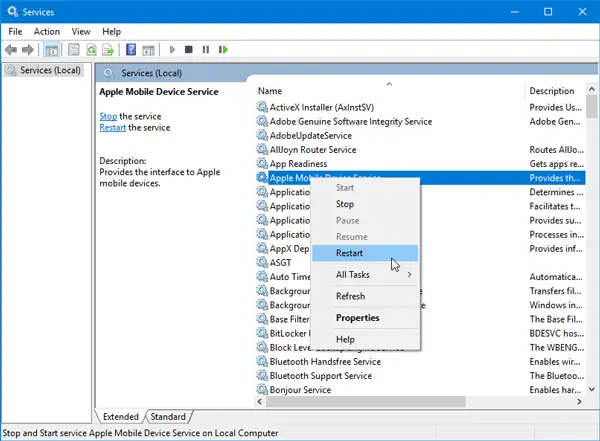Viewport: 600px width, 441px height.
Task: Click the horizontal scrollbar thumb
Action: [x=366, y=401]
